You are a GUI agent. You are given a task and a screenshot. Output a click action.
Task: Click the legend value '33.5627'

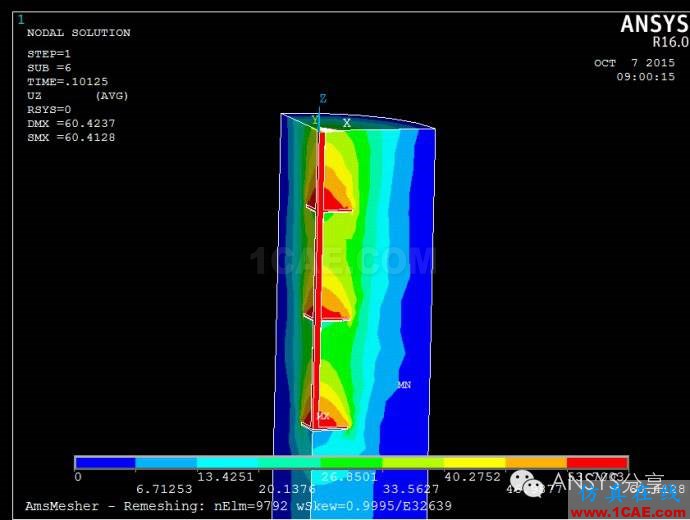click(x=411, y=489)
